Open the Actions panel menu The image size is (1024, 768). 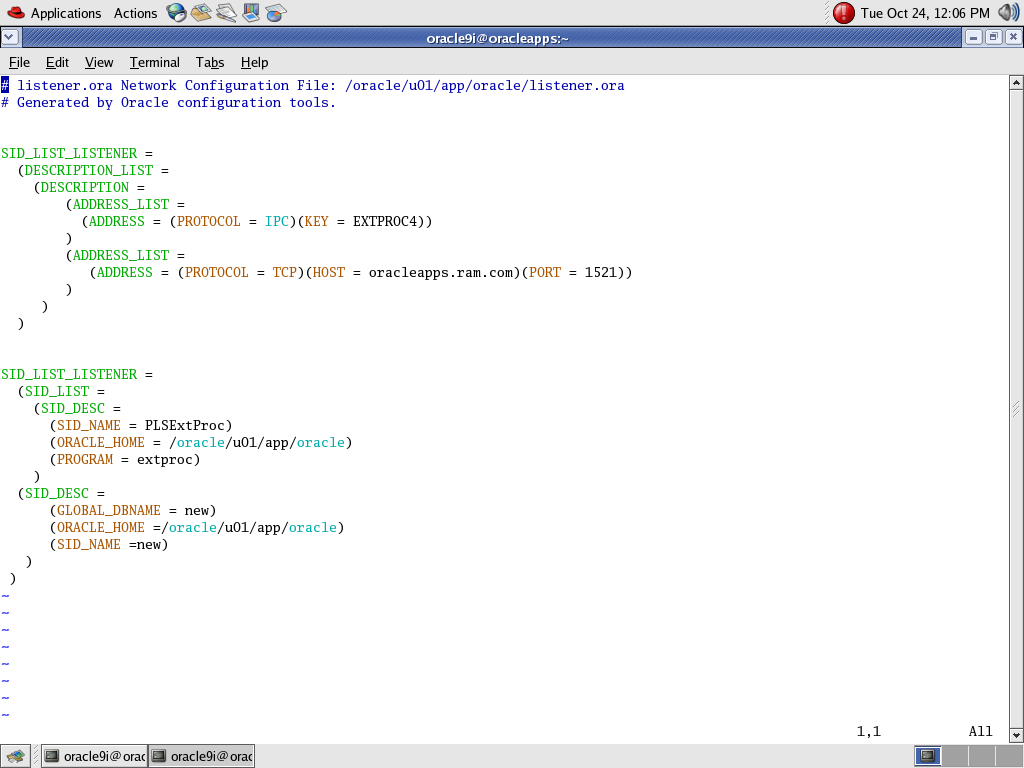pyautogui.click(x=135, y=13)
